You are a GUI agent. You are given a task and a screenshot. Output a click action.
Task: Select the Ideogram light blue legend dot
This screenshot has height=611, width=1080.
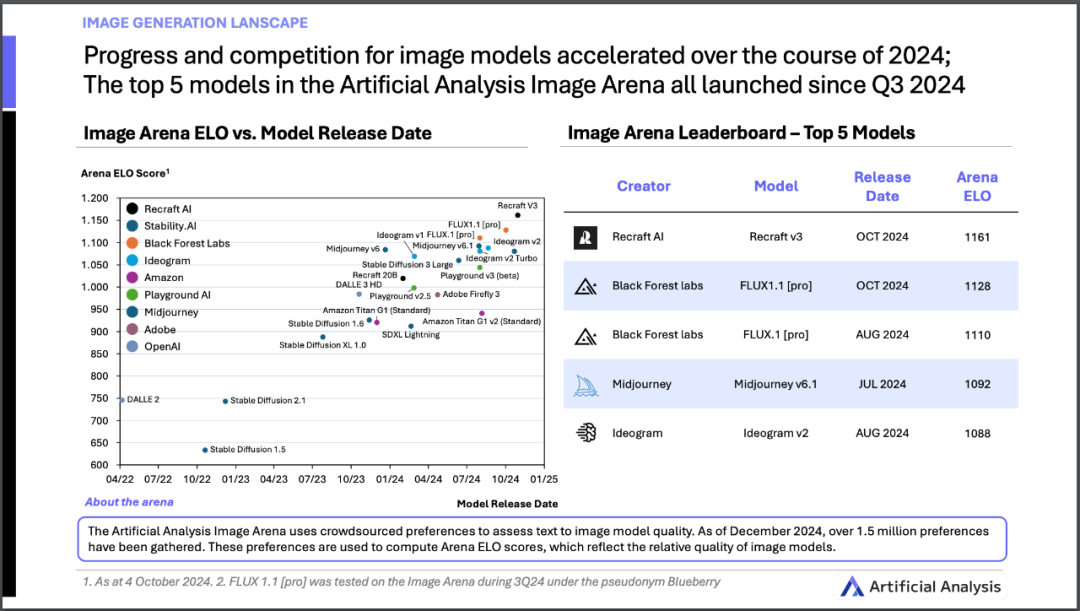point(132,260)
